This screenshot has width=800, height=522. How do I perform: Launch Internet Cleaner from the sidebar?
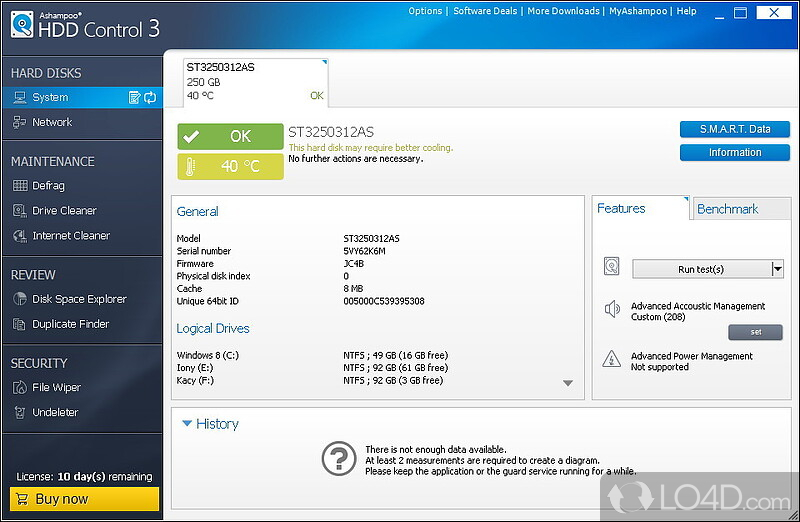coord(70,235)
